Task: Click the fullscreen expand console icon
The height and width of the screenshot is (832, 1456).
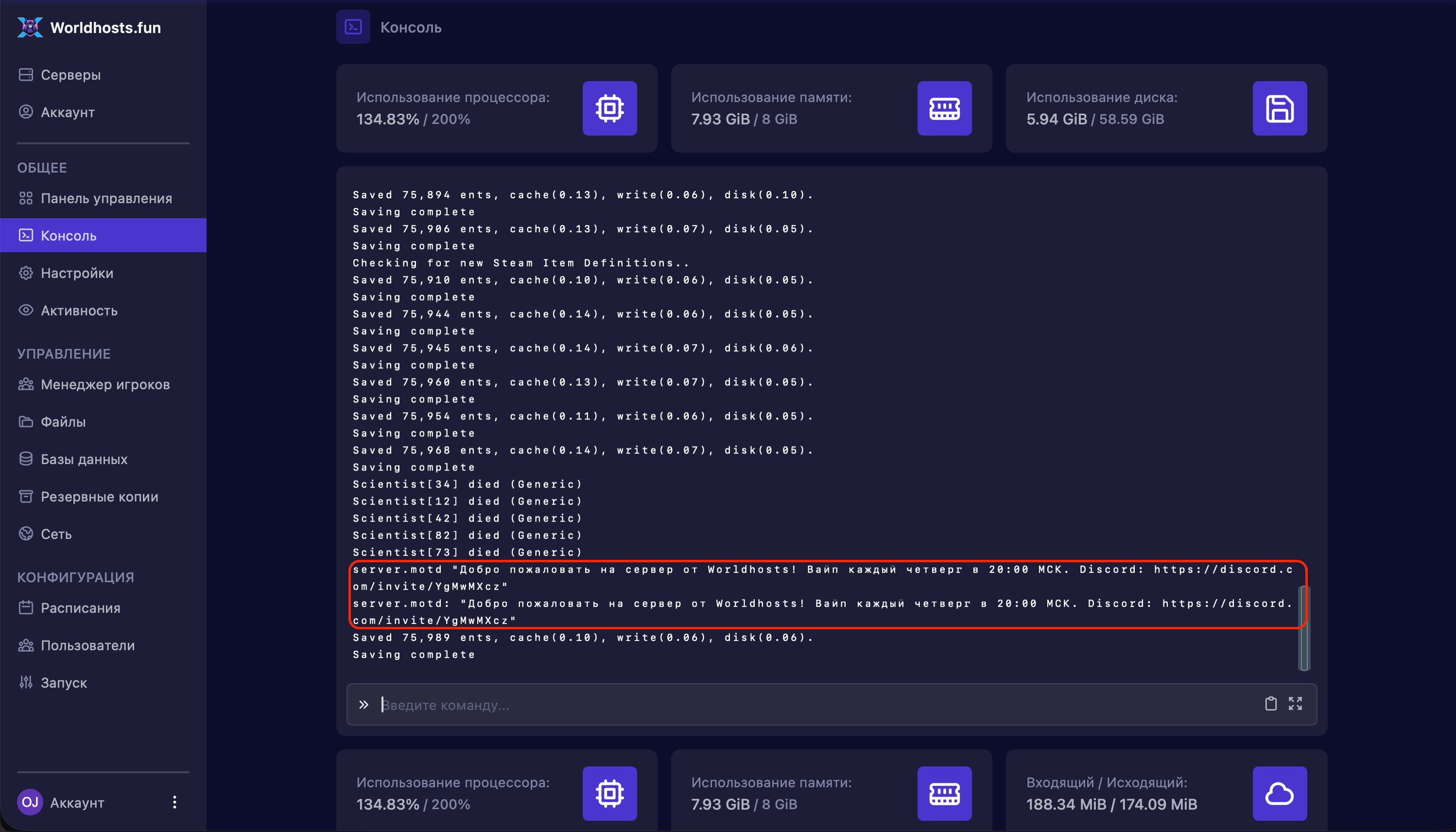Action: point(1296,704)
